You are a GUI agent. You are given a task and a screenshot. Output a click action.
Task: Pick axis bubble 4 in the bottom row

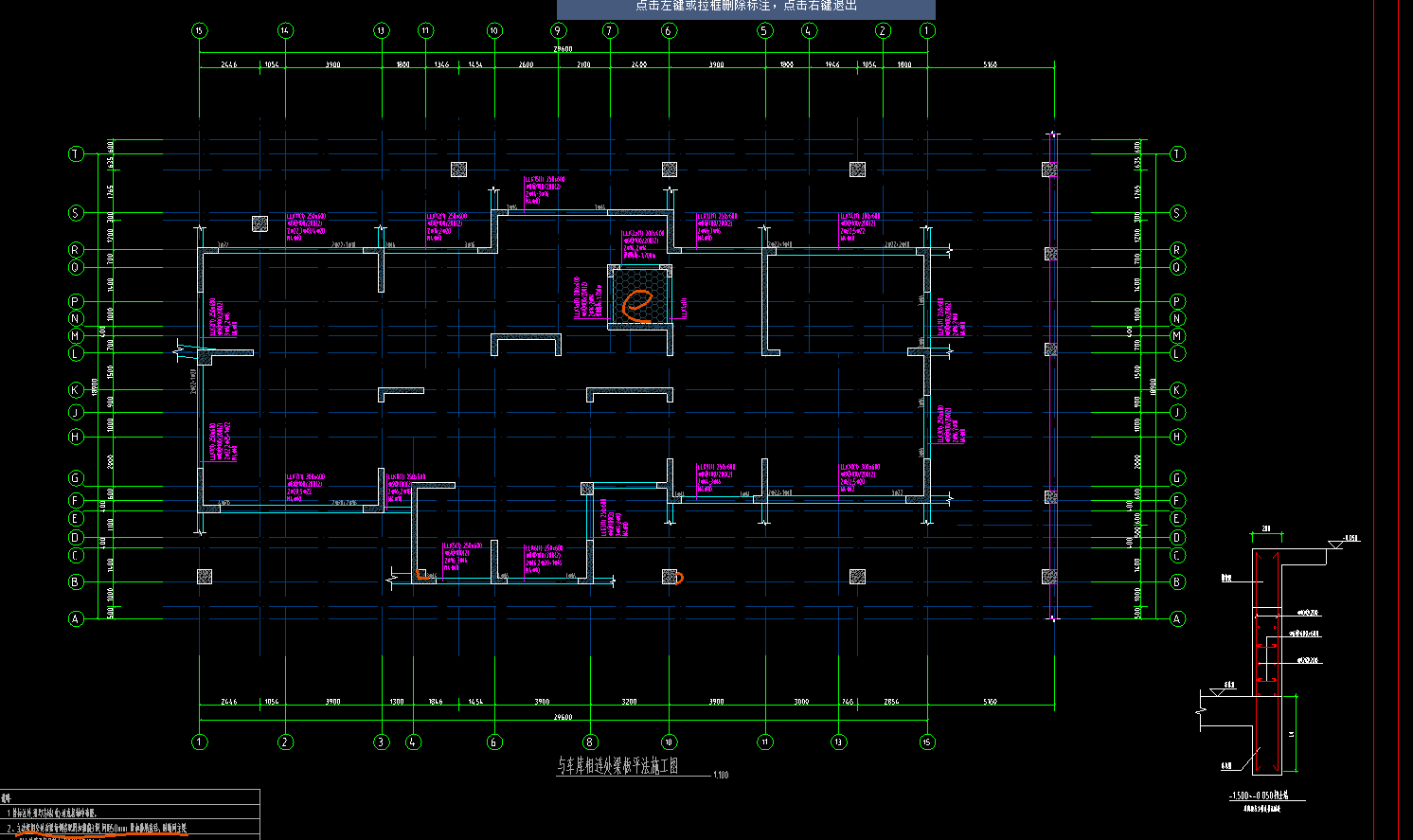(x=413, y=742)
